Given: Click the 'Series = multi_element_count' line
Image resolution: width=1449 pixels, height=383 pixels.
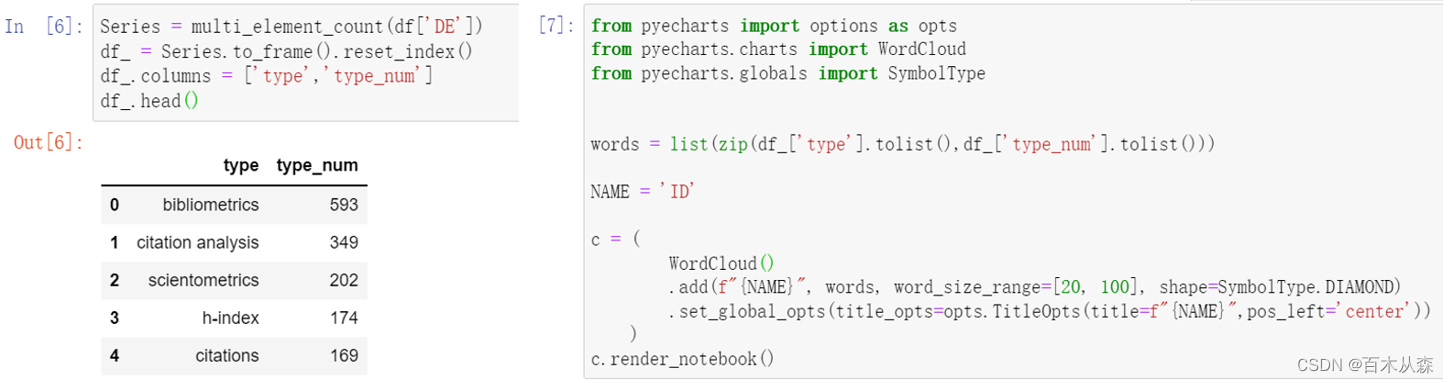Looking at the screenshot, I should [x=292, y=26].
